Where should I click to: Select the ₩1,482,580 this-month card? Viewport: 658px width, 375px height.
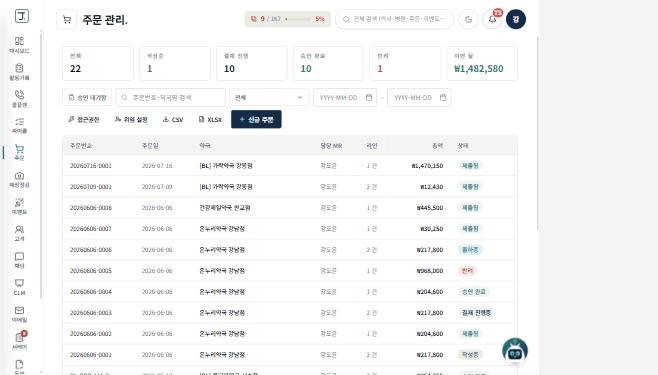pyautogui.click(x=482, y=63)
